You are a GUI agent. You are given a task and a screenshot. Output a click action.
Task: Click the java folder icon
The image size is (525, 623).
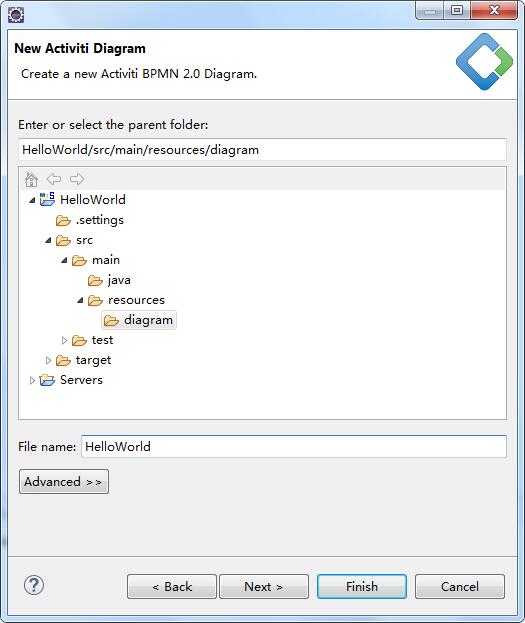(x=95, y=281)
